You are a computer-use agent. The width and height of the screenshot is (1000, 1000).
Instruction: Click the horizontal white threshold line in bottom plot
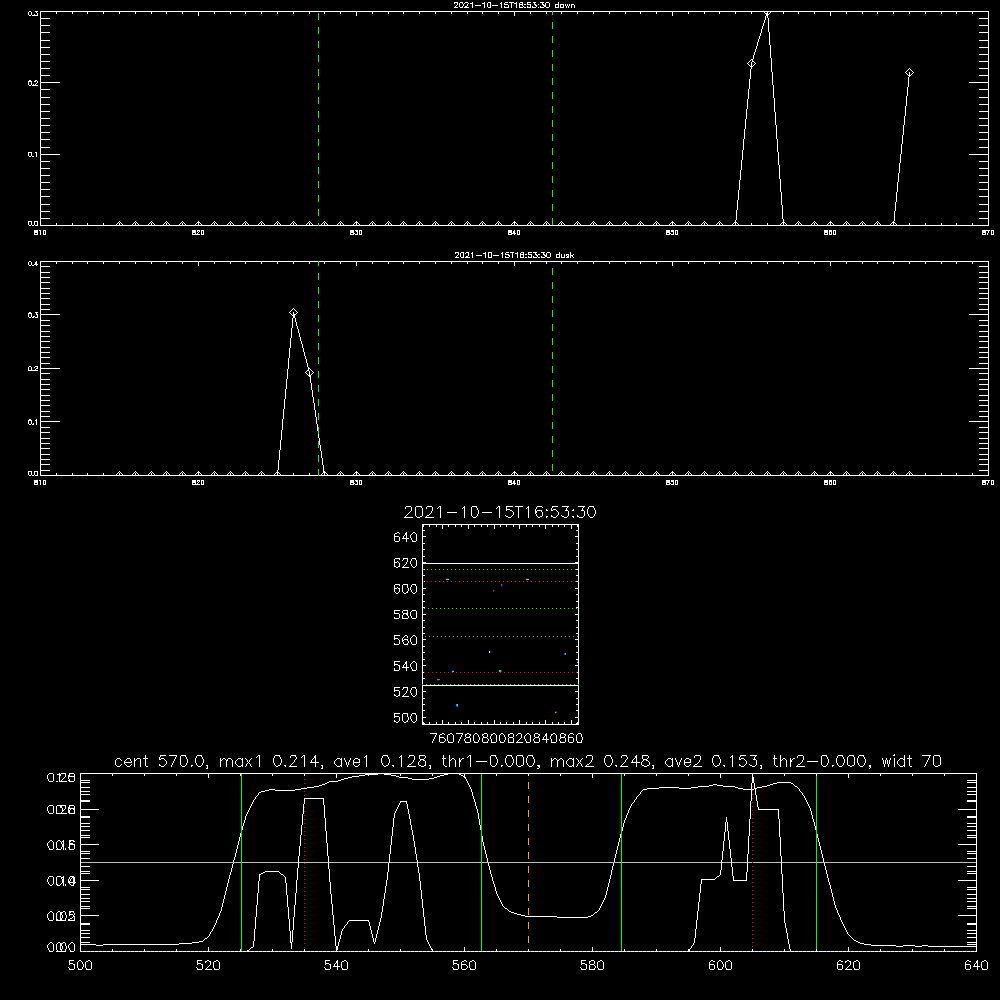coord(528,862)
